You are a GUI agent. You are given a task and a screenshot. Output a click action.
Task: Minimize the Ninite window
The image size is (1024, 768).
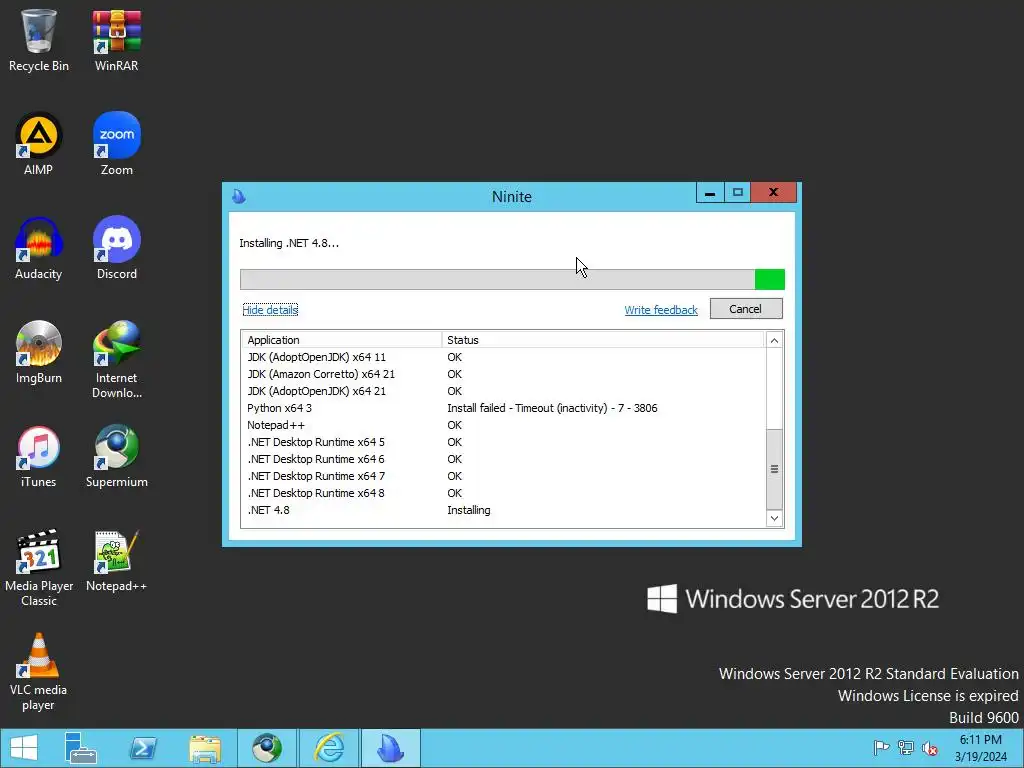[x=710, y=193]
